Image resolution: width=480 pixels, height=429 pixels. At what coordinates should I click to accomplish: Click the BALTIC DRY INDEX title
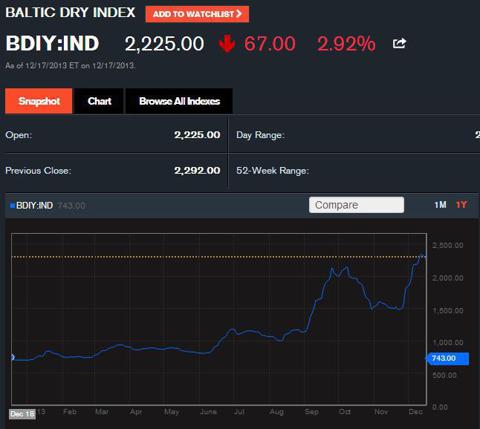coord(70,13)
